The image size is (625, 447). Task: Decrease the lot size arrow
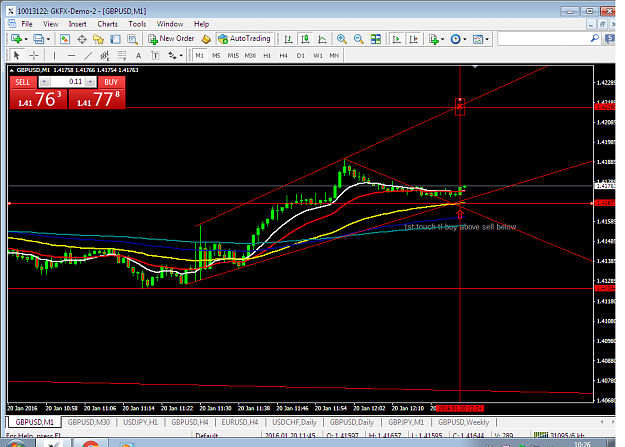point(44,82)
